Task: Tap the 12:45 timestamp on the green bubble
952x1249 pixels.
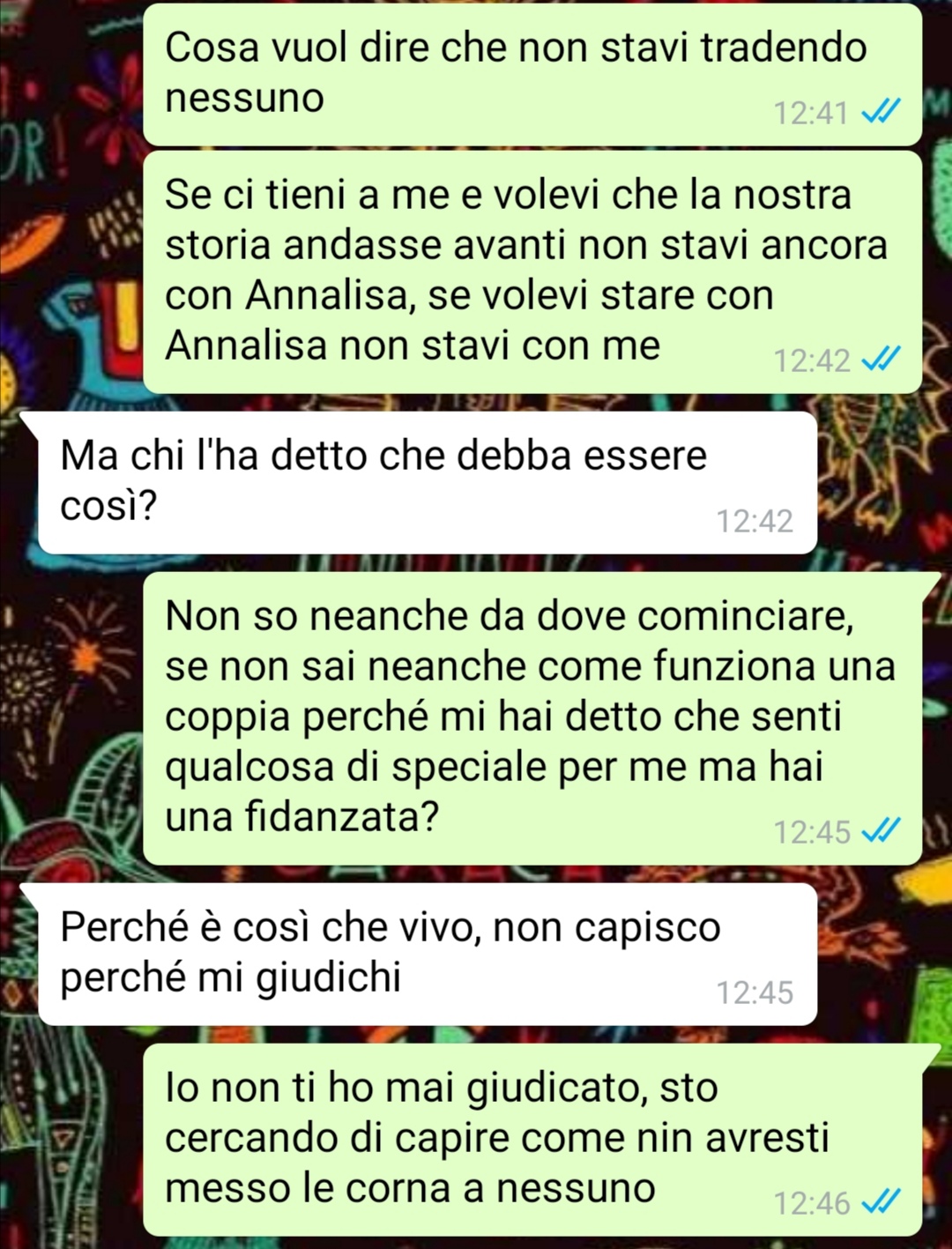Action: (x=810, y=831)
